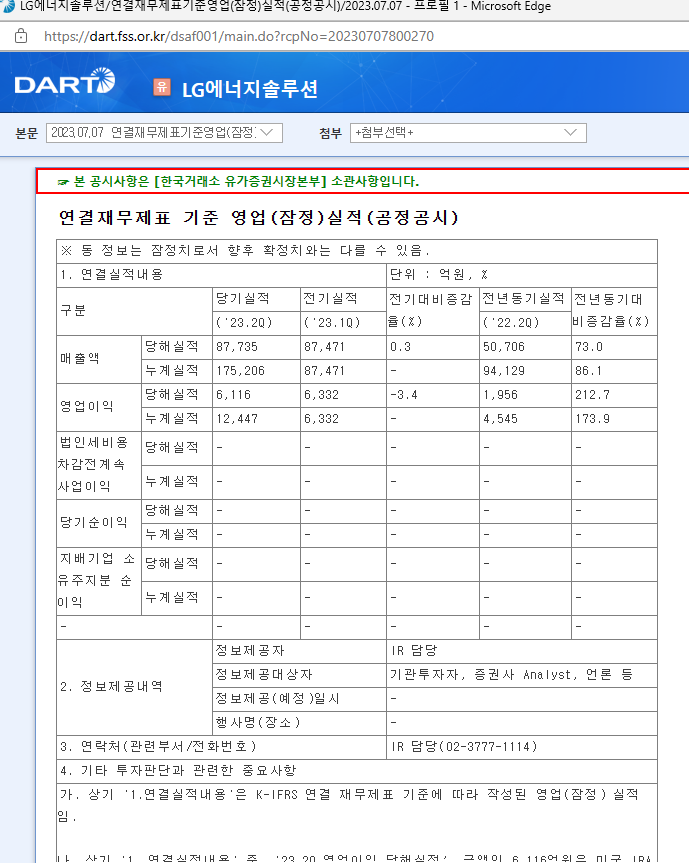Click the 행사명(장소) label
The image size is (689, 863).
point(258,723)
